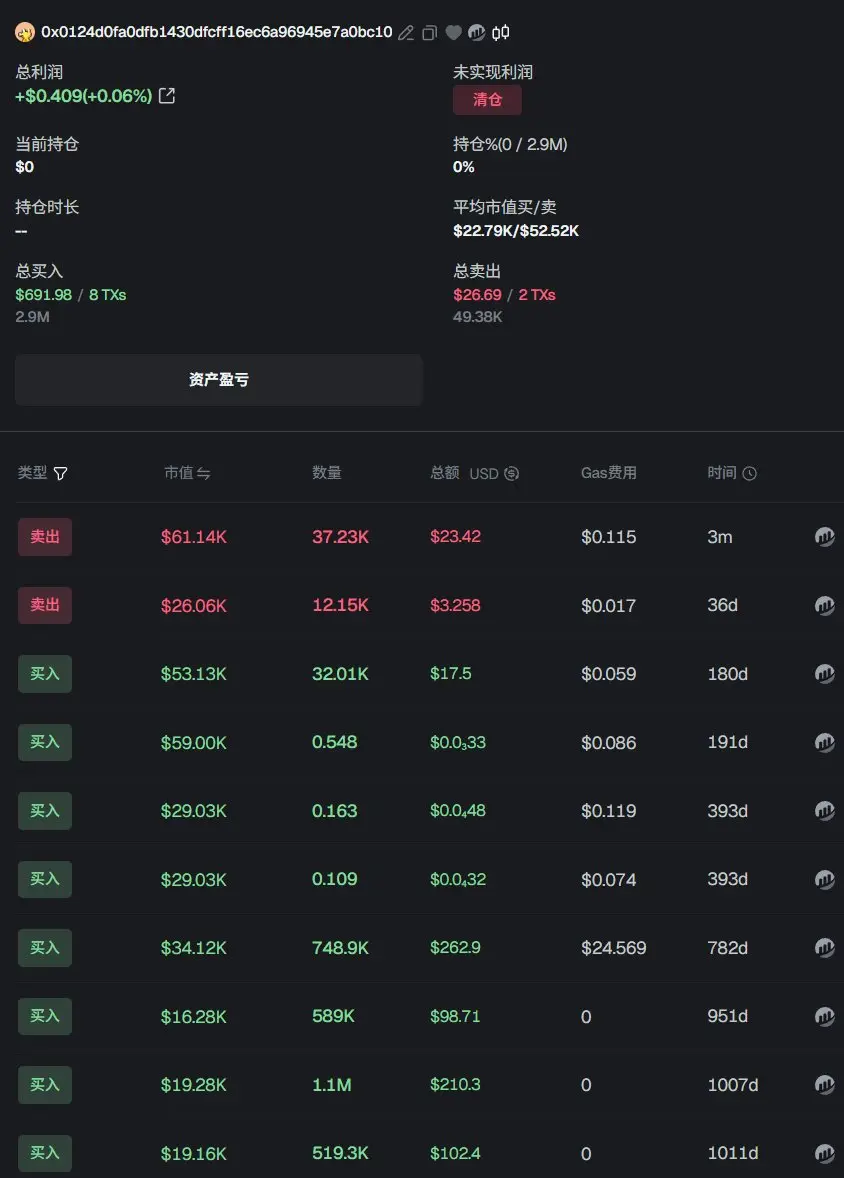
Task: Click the edit pencil icon beside the wallet address
Action: coord(406,32)
